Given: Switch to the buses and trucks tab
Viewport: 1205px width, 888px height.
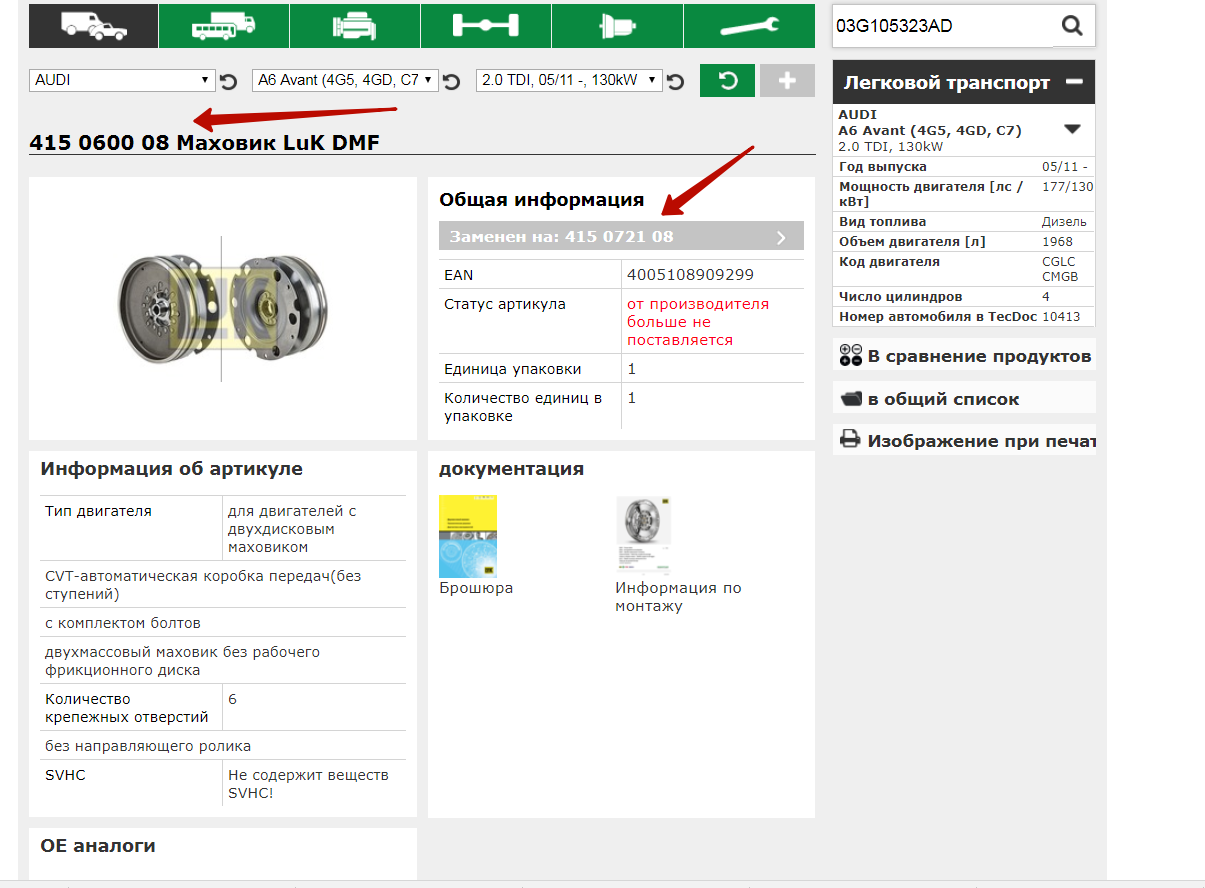Looking at the screenshot, I should 224,25.
